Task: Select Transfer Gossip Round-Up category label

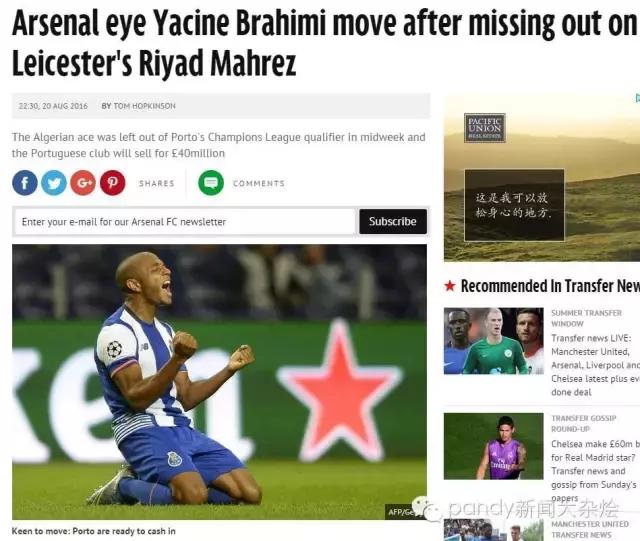Action: pos(584,423)
